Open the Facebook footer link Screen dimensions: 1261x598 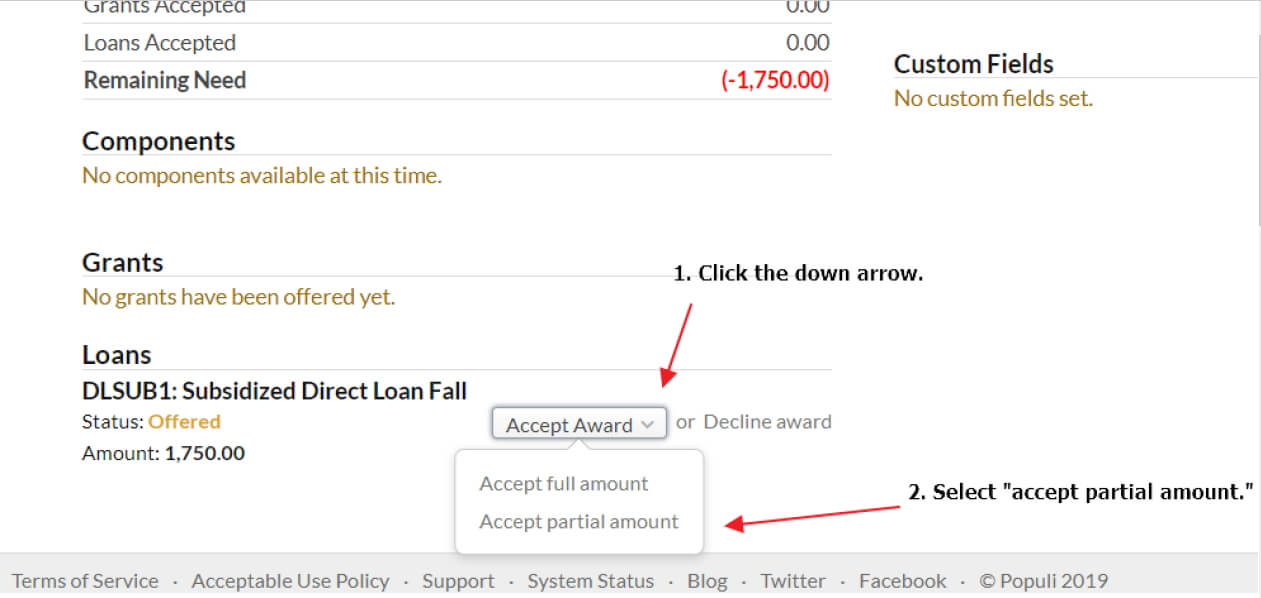pos(903,581)
